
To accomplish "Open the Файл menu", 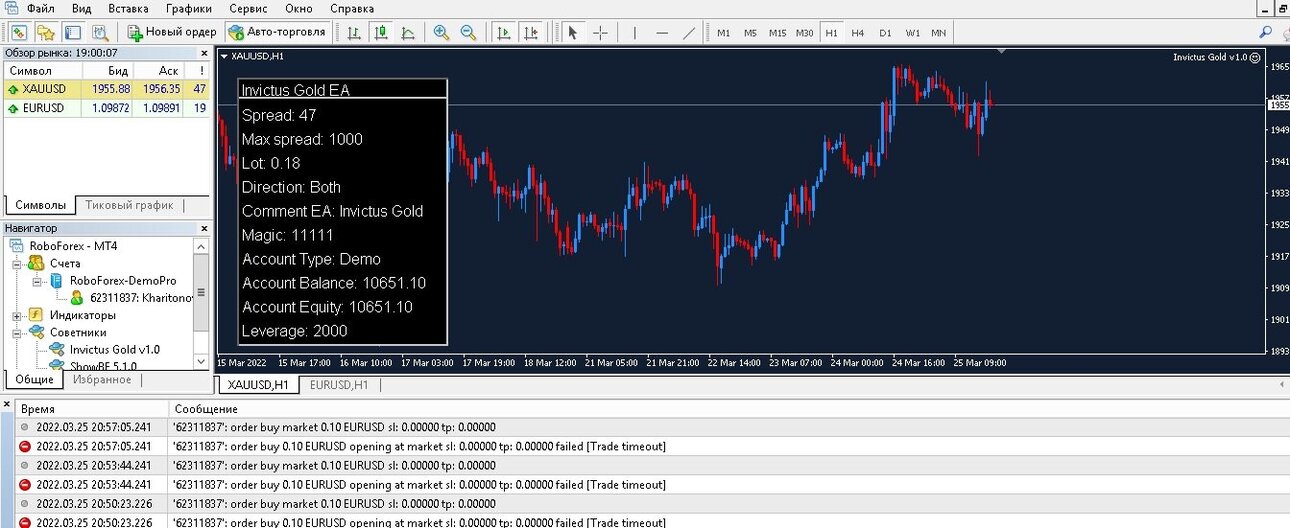I will (x=41, y=8).
